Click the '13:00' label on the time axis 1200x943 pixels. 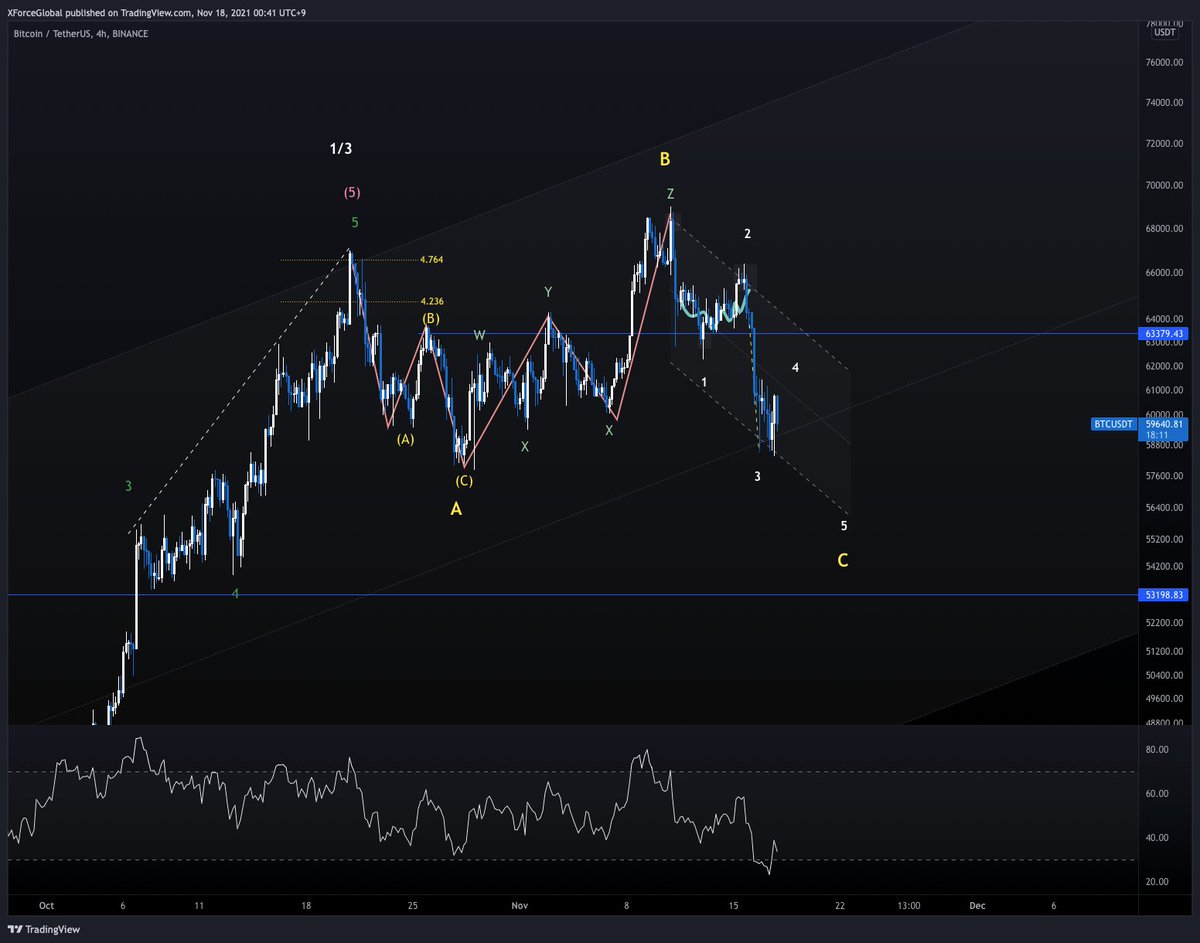point(909,905)
